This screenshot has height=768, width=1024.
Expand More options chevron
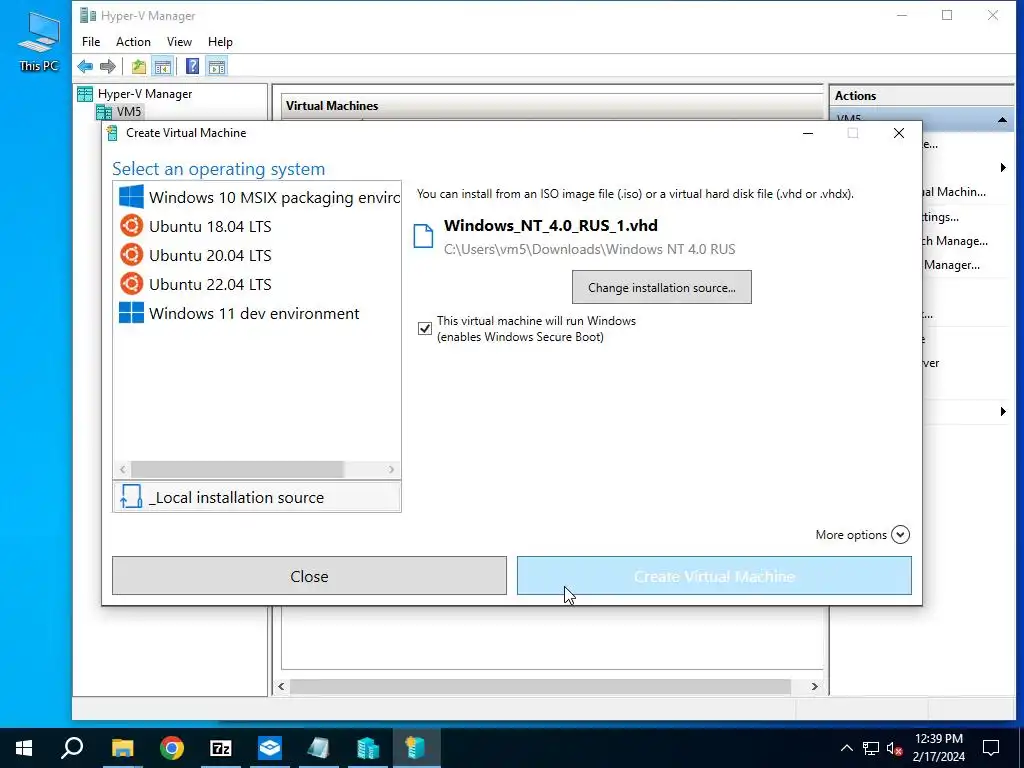coord(900,534)
